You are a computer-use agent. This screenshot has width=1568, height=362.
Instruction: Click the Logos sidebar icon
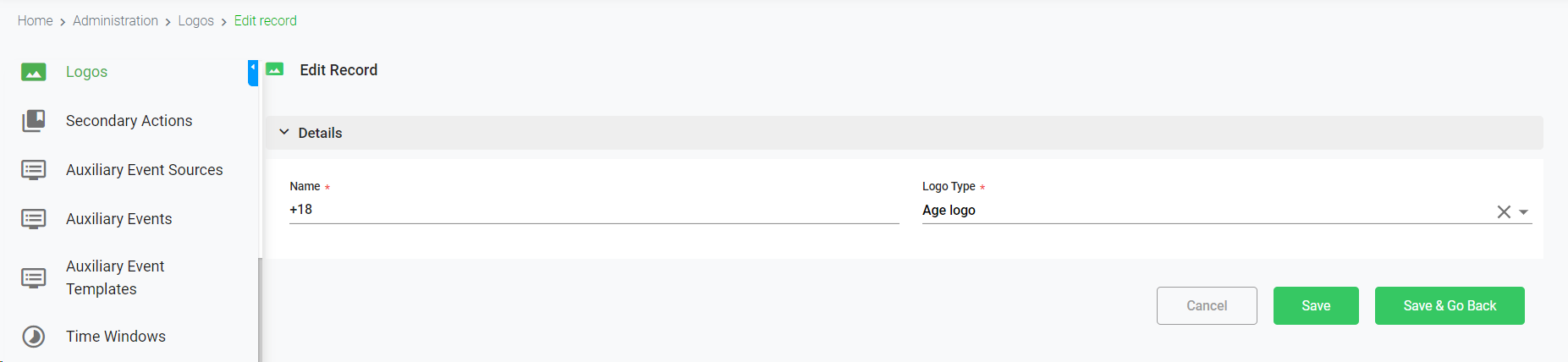point(34,73)
